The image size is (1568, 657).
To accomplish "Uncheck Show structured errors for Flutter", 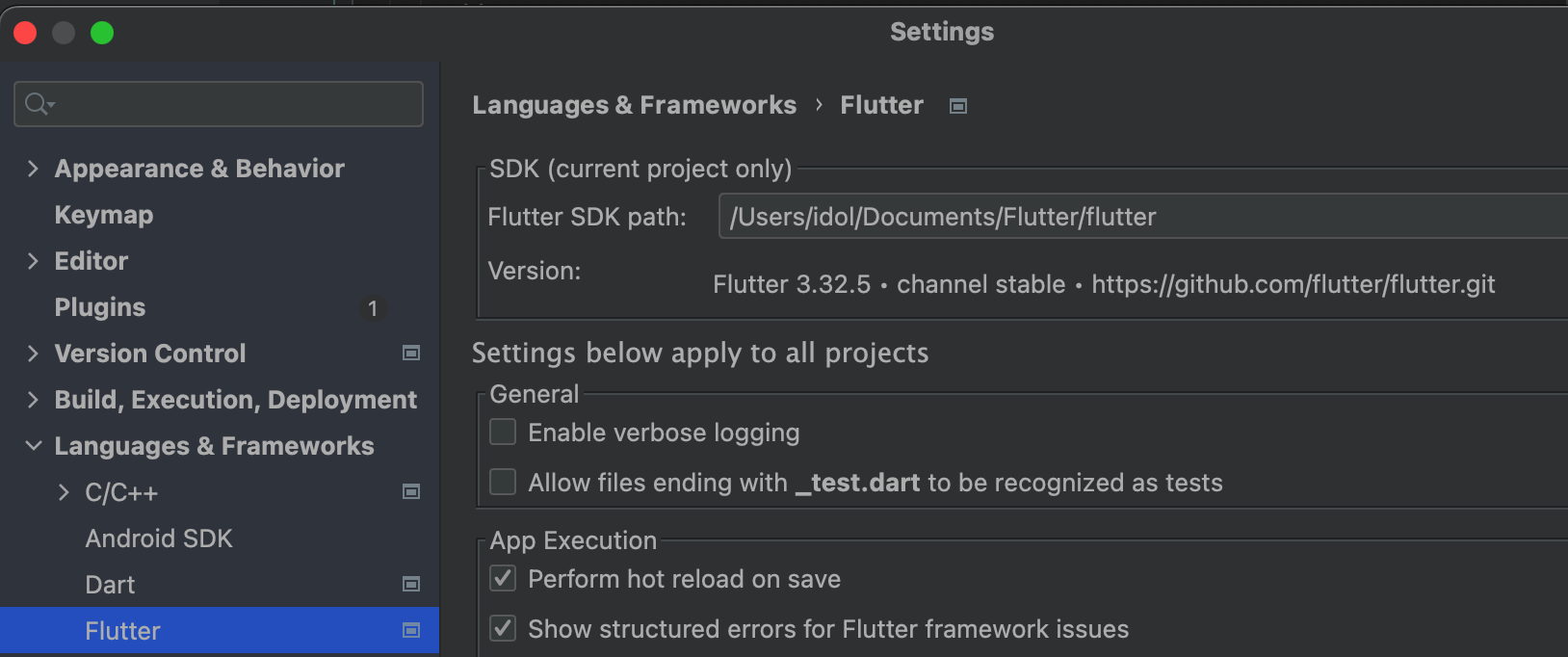I will pos(503,628).
